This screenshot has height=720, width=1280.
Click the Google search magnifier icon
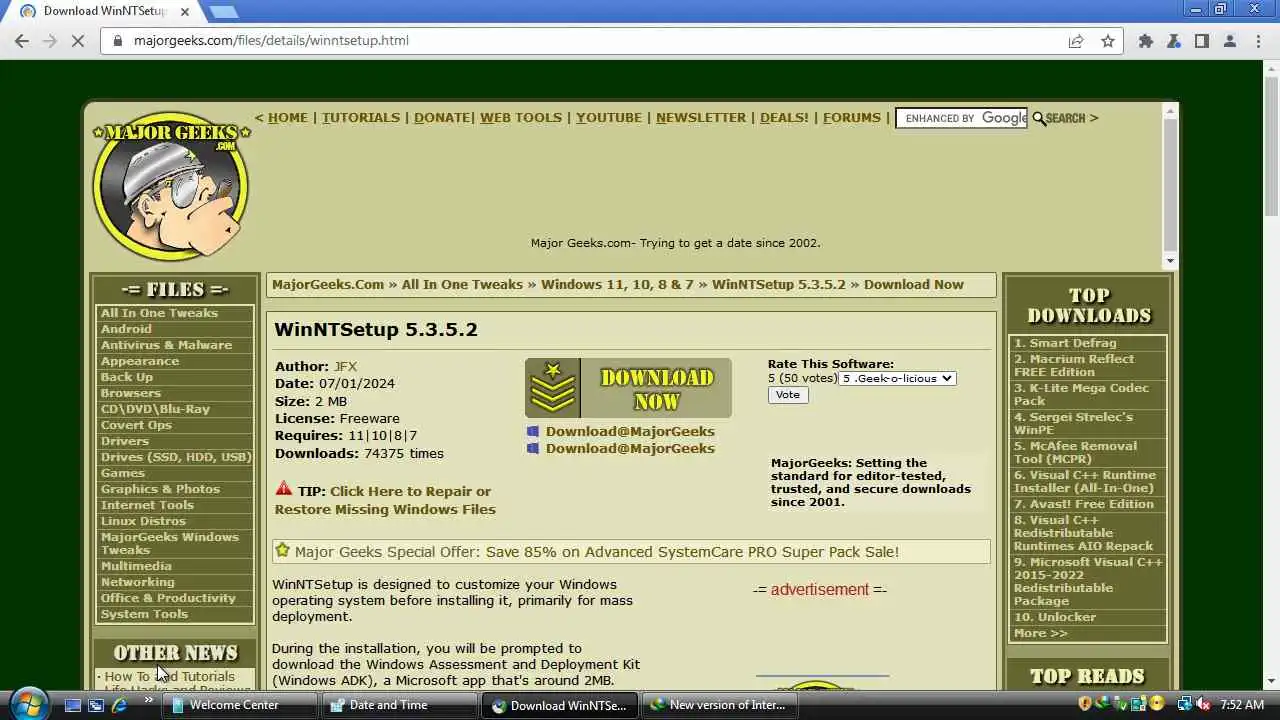point(1039,118)
